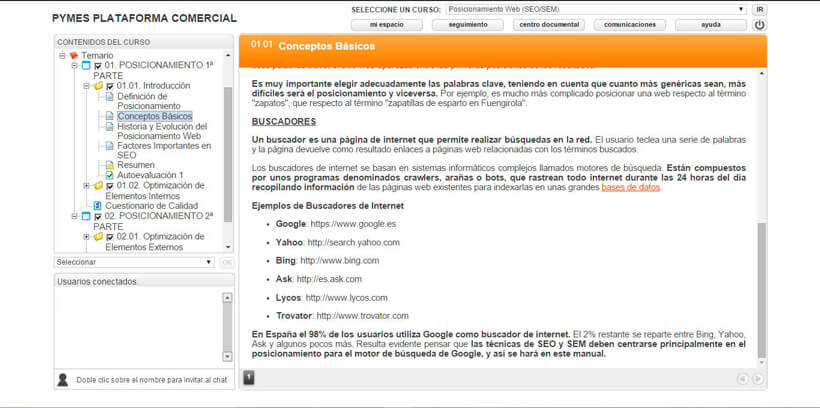Click the page icon for Historia y Evolución
Image resolution: width=820 pixels, height=408 pixels.
click(x=109, y=127)
